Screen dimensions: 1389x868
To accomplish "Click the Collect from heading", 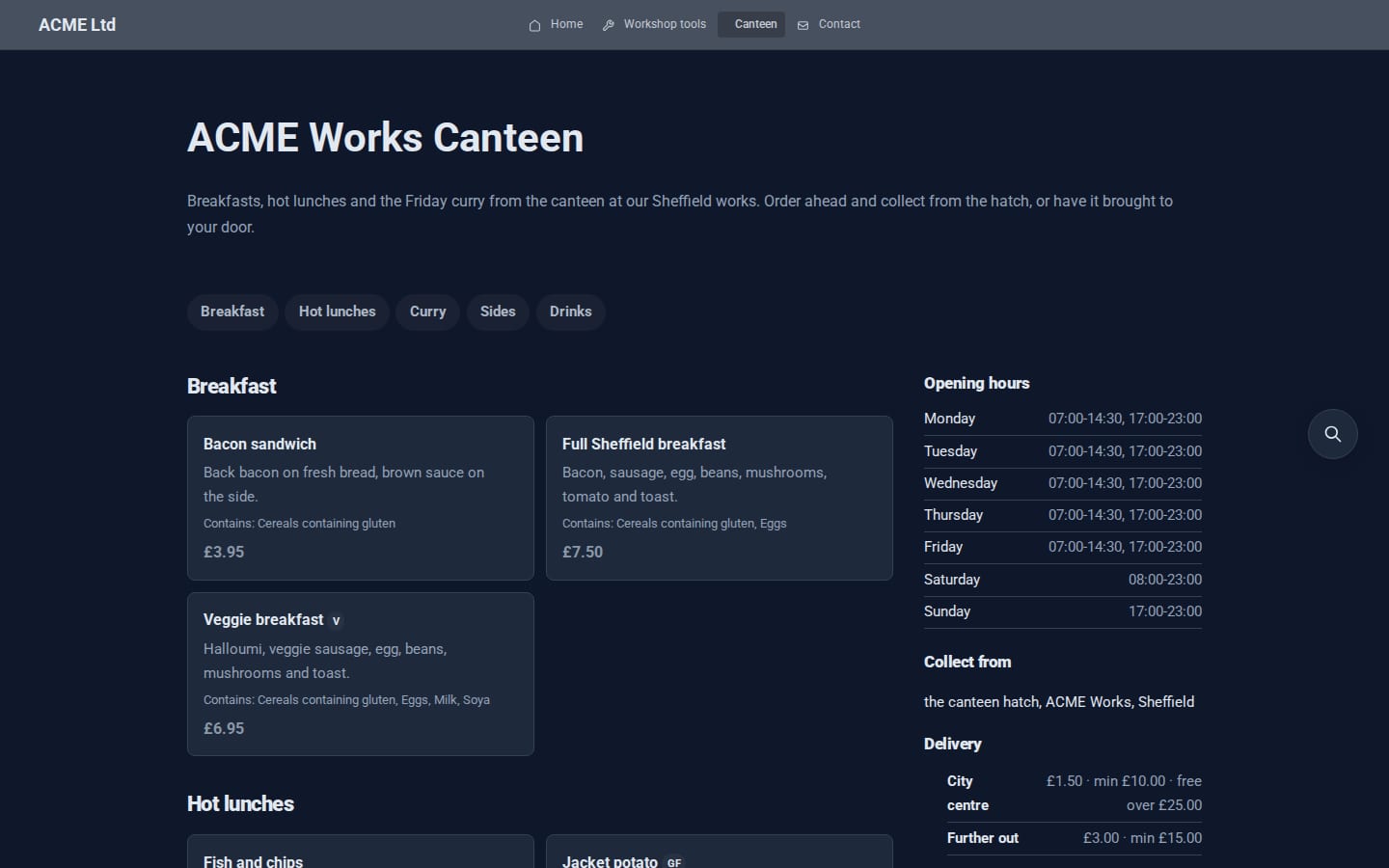I will click(967, 662).
